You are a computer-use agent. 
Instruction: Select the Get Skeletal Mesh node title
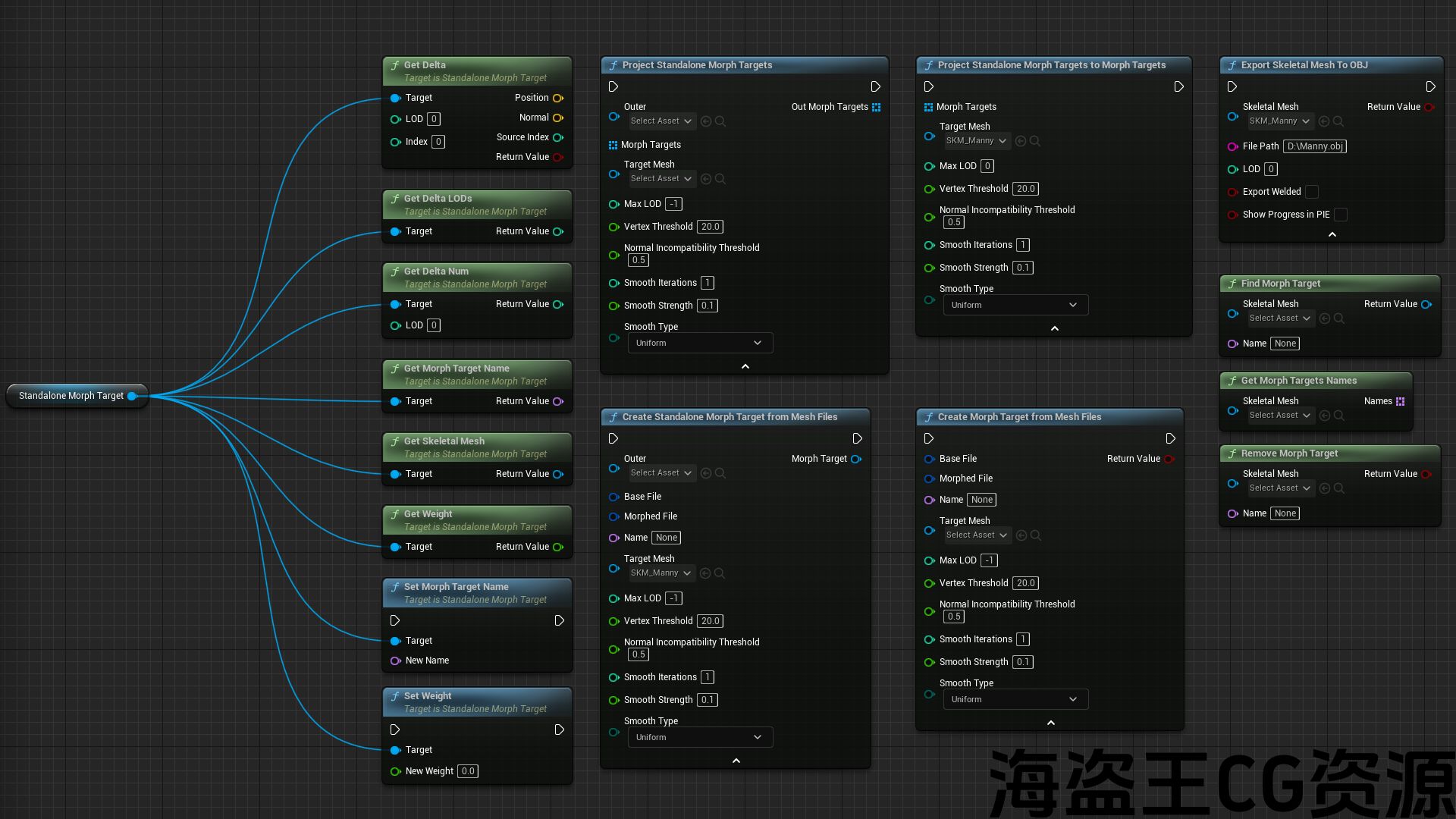pyautogui.click(x=444, y=441)
